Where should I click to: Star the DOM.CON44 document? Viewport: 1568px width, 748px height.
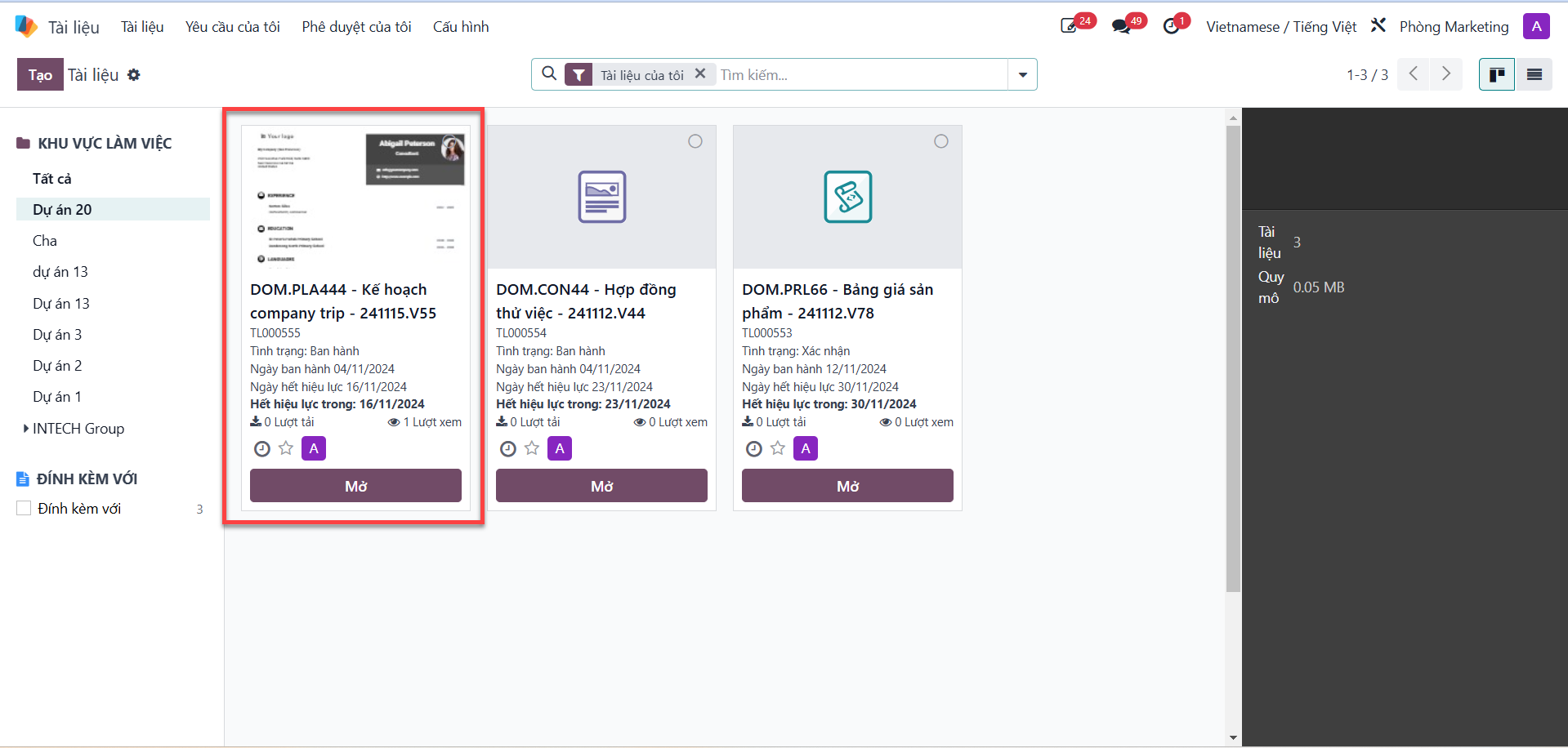click(x=532, y=448)
